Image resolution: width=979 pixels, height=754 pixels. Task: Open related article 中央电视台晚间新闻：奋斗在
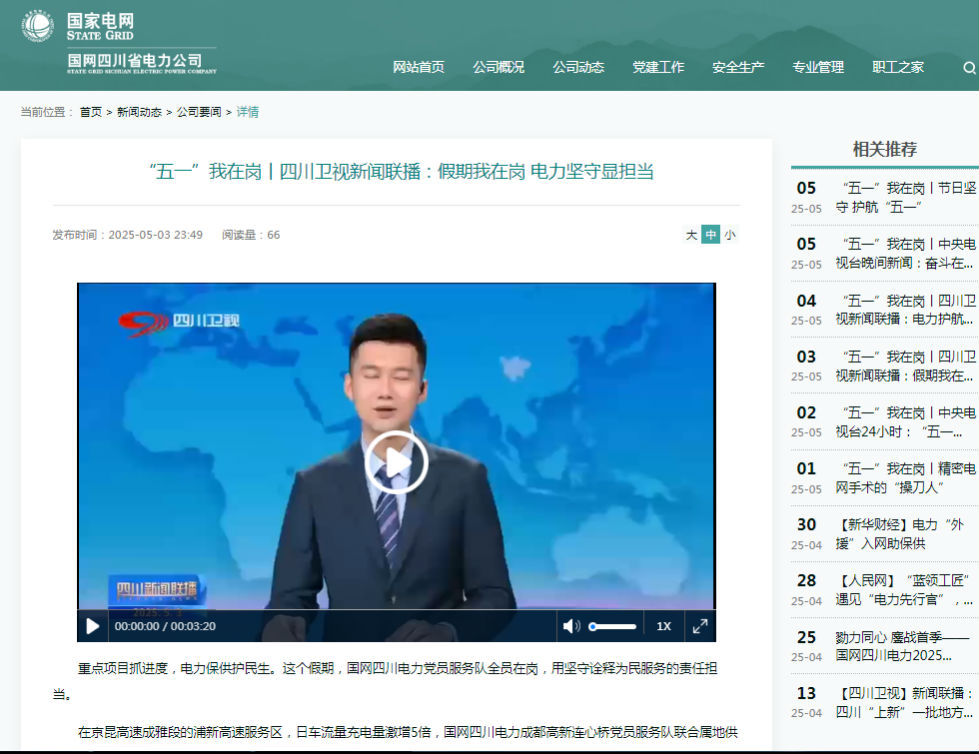906,253
